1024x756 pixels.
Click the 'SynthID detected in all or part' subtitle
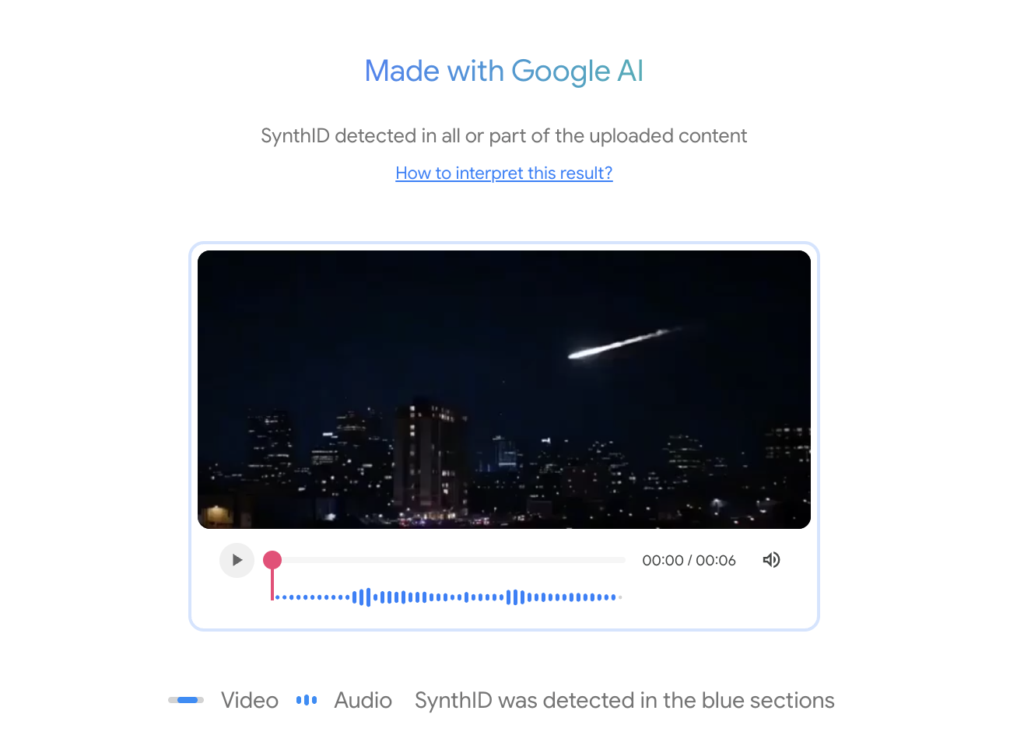(504, 136)
